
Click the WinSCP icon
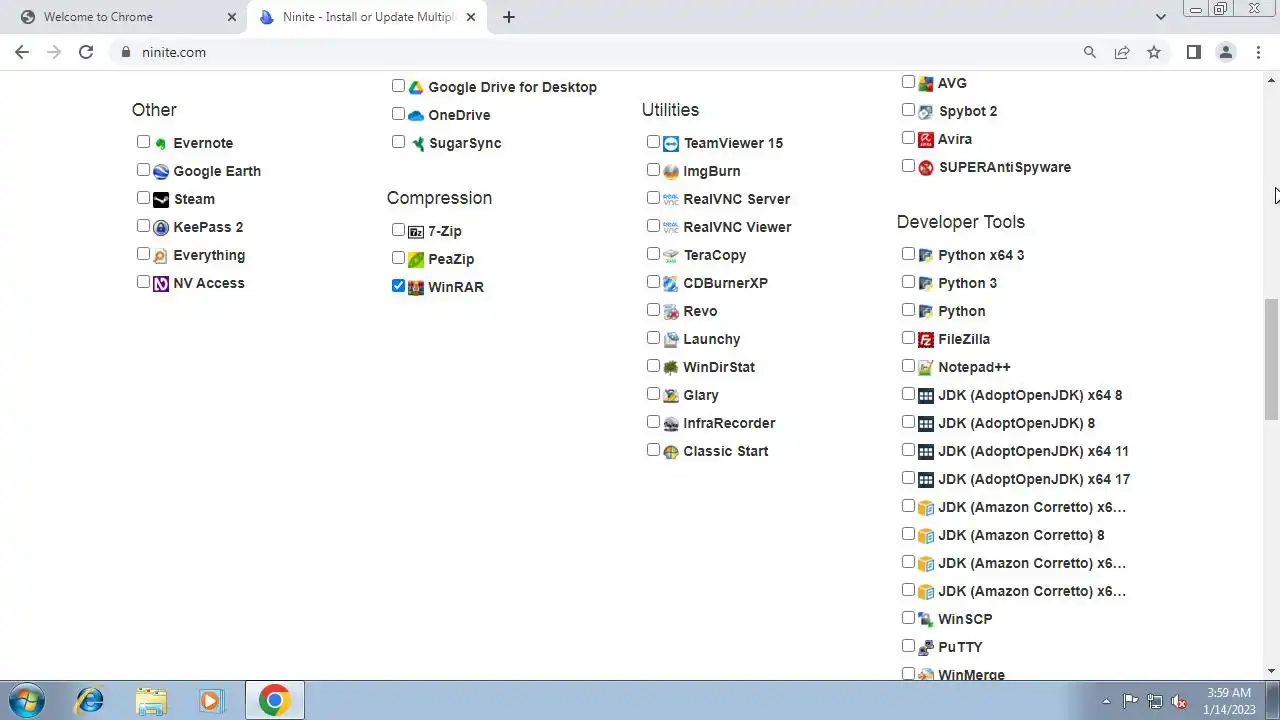click(926, 619)
